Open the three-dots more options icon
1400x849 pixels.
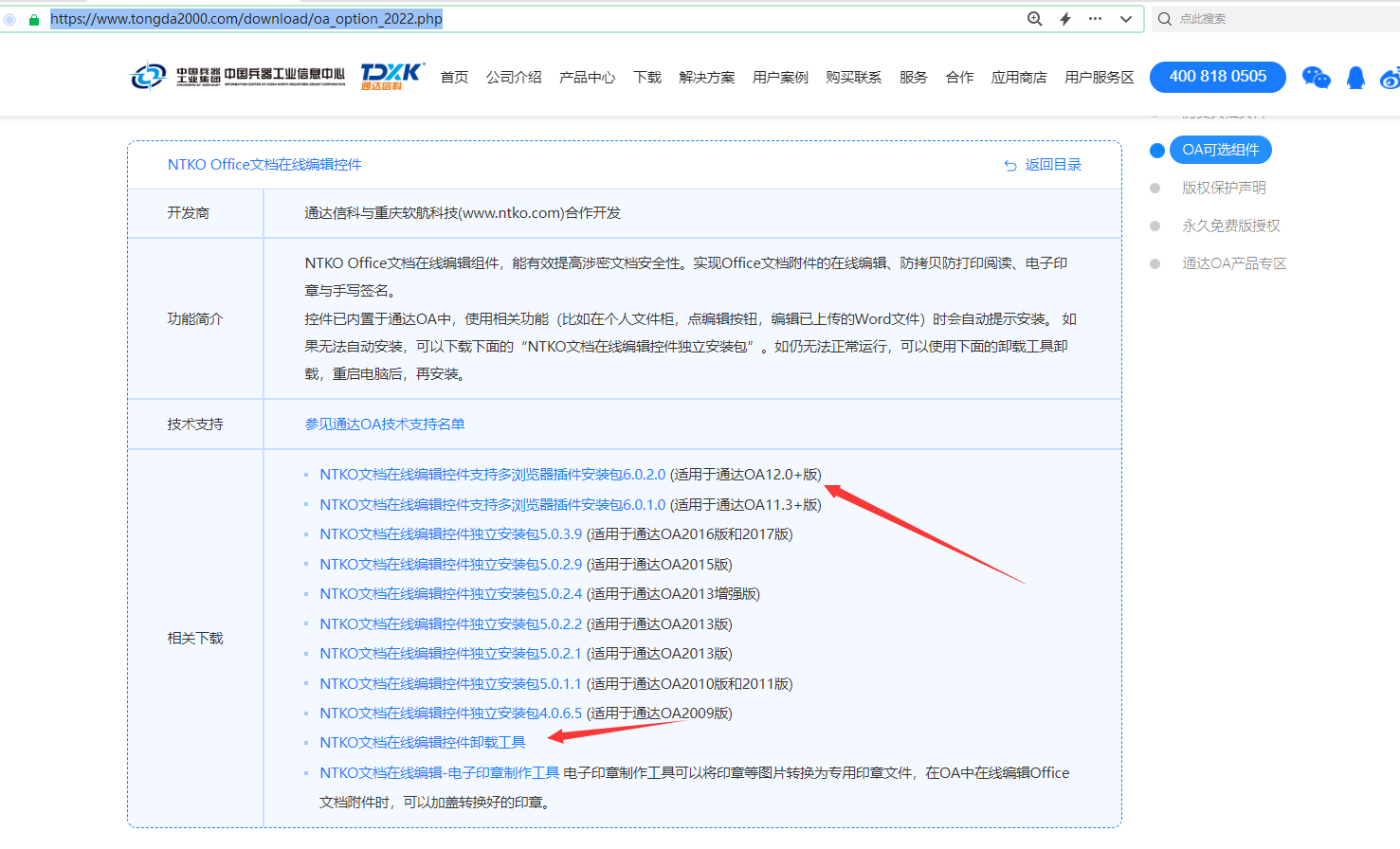coord(1096,19)
